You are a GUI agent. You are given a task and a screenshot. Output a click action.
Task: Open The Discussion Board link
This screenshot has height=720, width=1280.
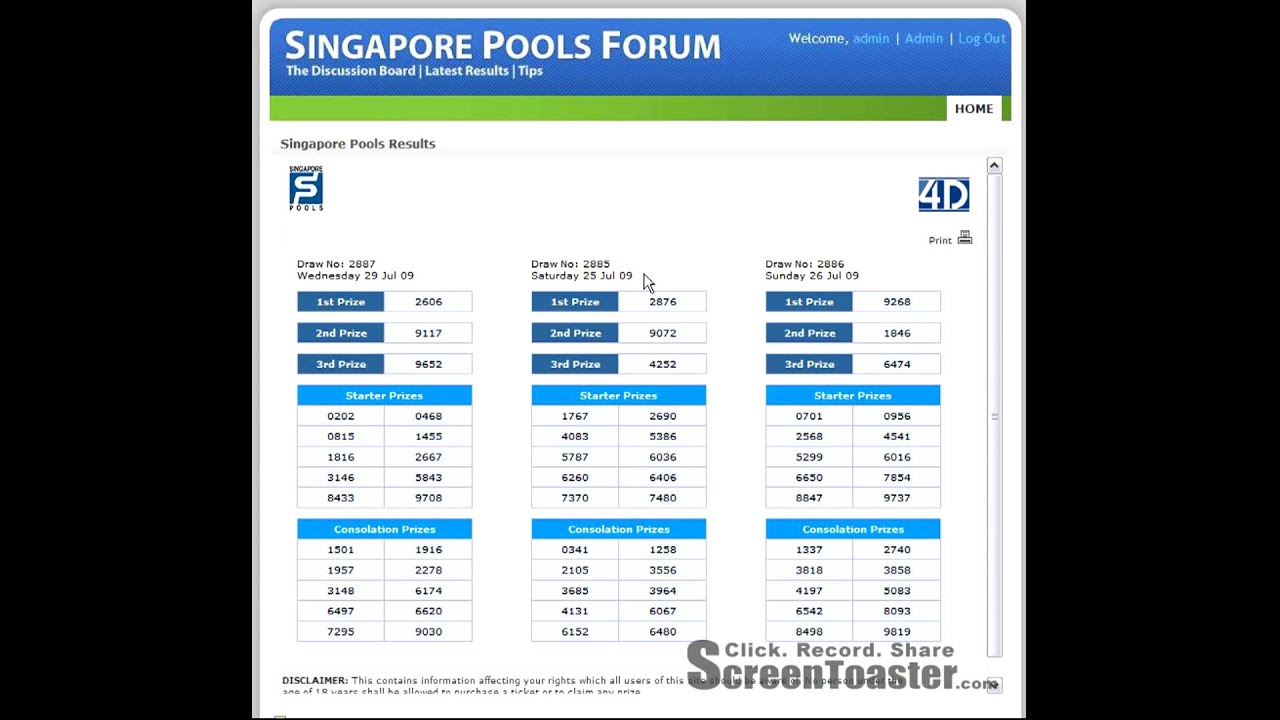[x=351, y=71]
